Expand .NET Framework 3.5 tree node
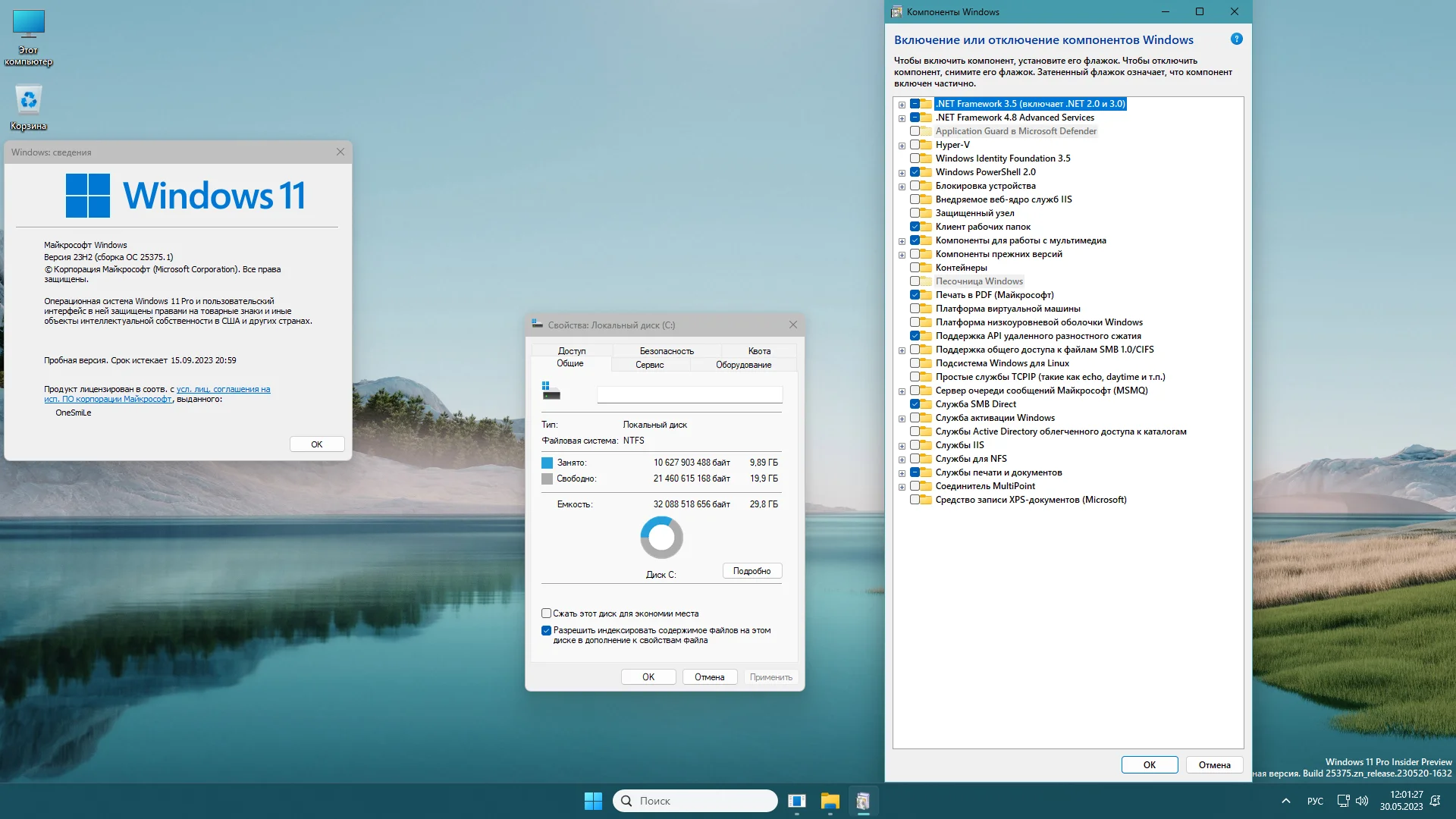 (x=902, y=105)
